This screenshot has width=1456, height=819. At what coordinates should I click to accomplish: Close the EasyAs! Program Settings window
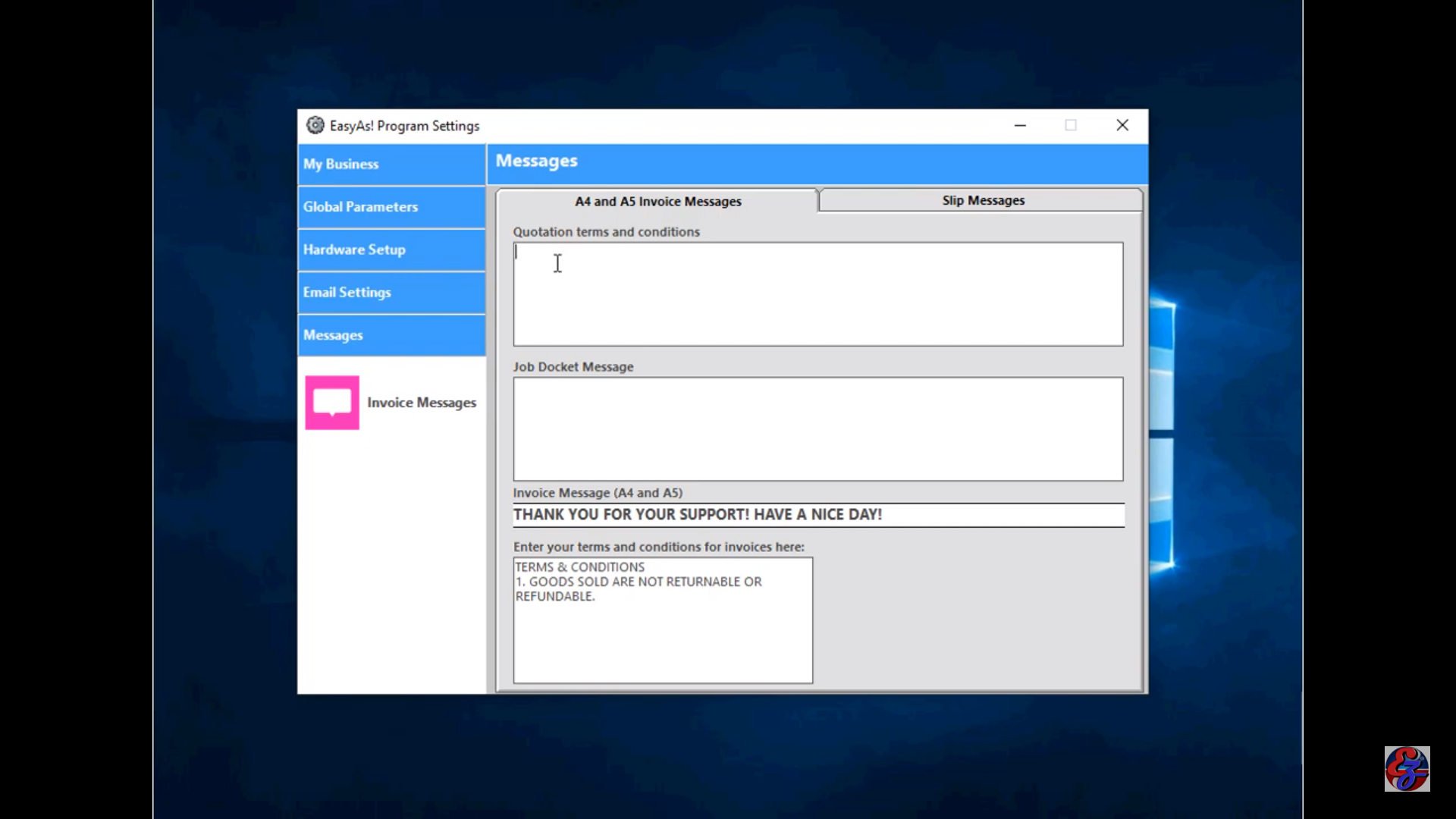point(1122,125)
